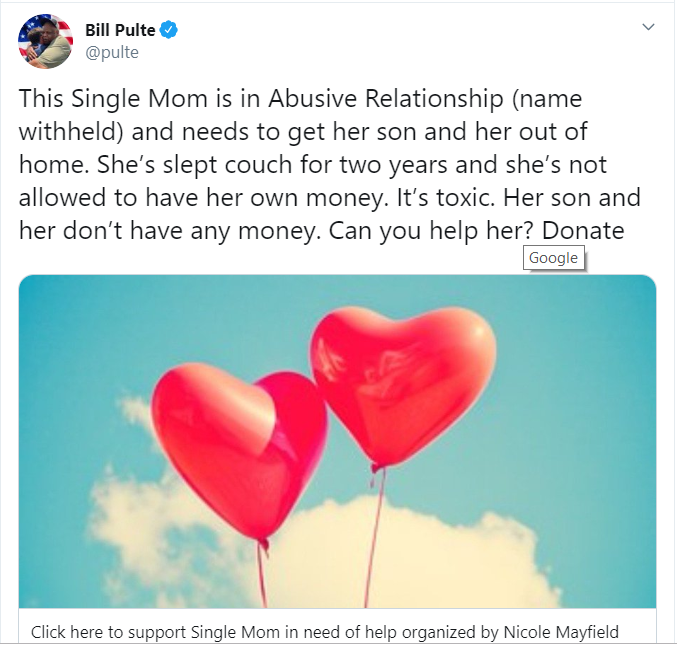
Task: Open the heart balloons link preview image
Action: point(337,441)
